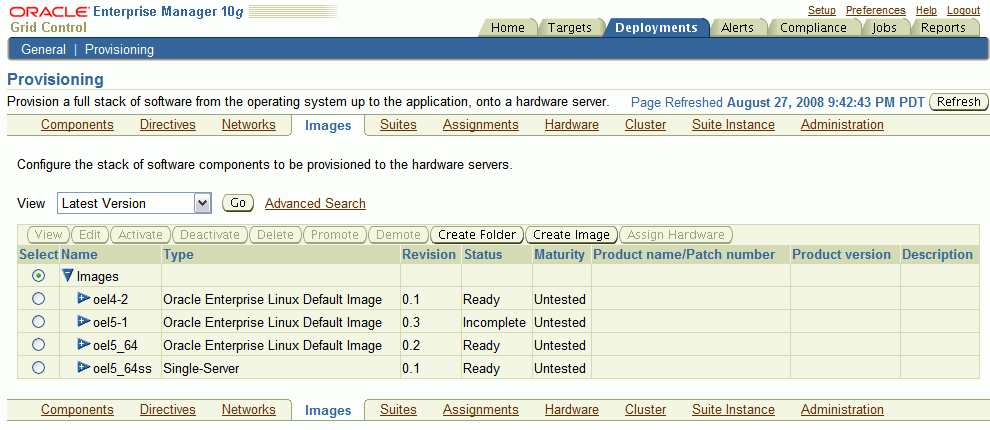The image size is (990, 430).
Task: Select the Images root radio button
Action: [x=39, y=276]
